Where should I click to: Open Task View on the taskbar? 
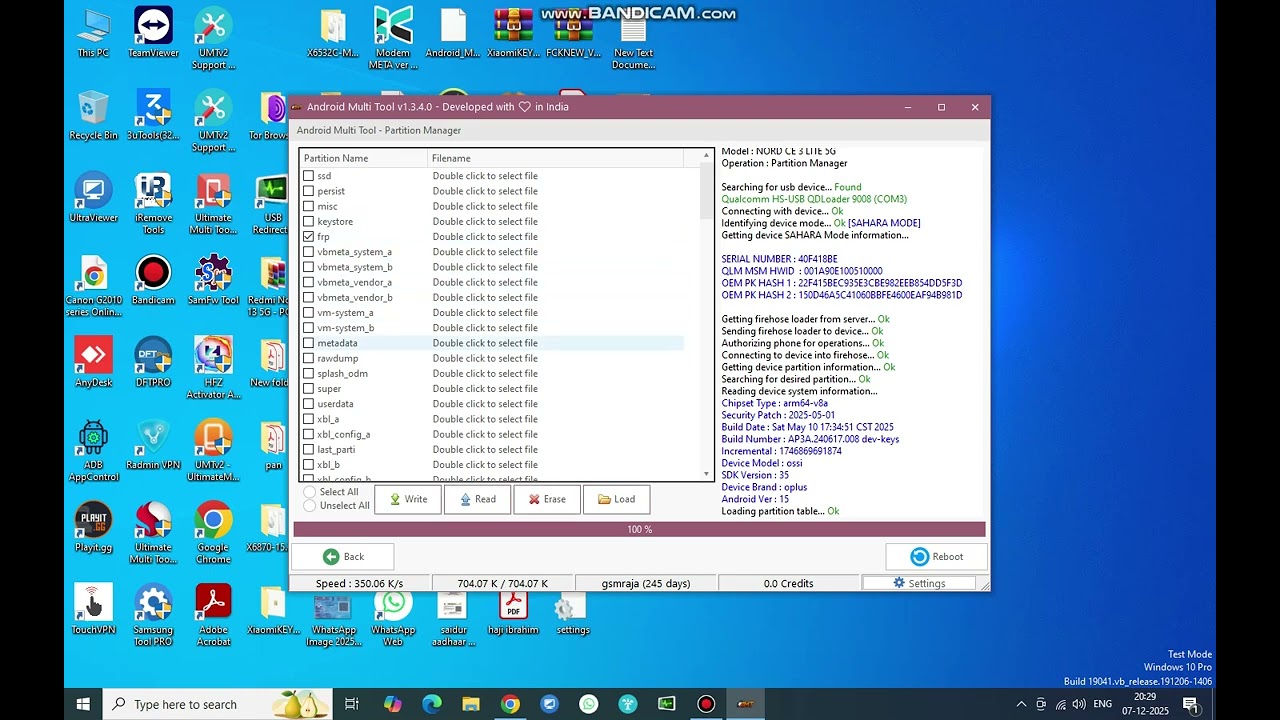tap(352, 704)
